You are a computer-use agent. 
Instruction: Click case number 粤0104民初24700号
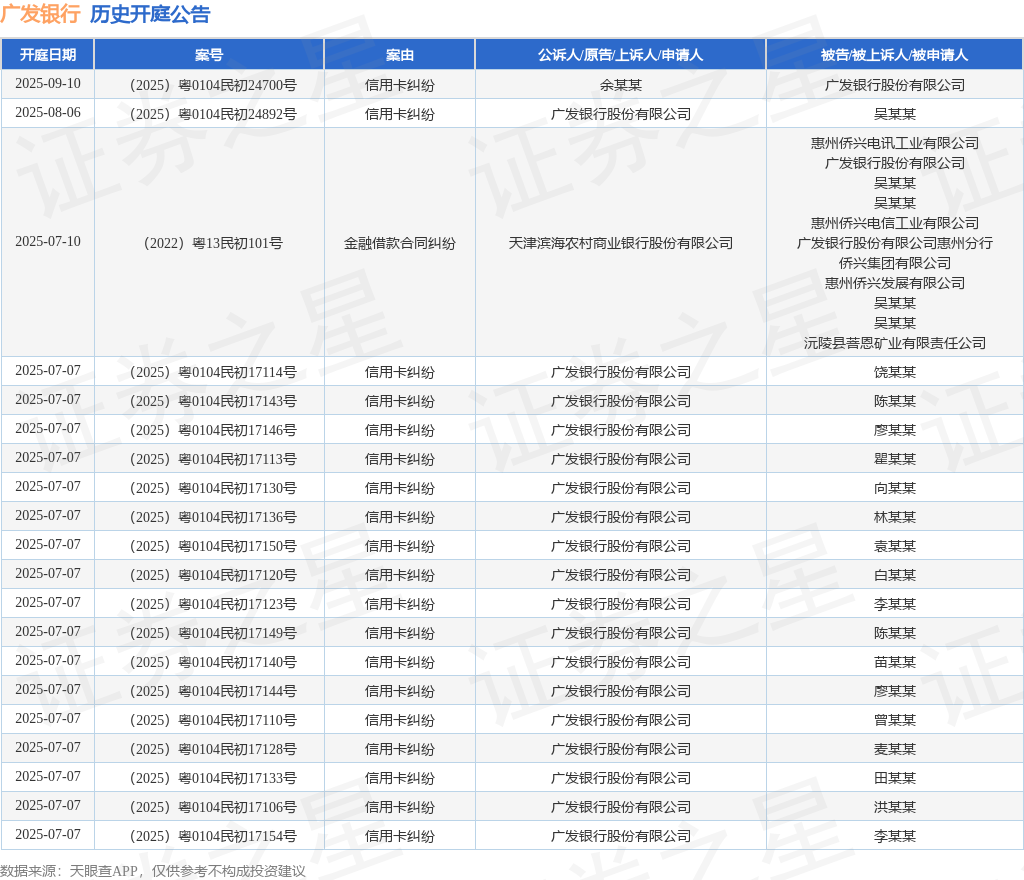coord(213,85)
